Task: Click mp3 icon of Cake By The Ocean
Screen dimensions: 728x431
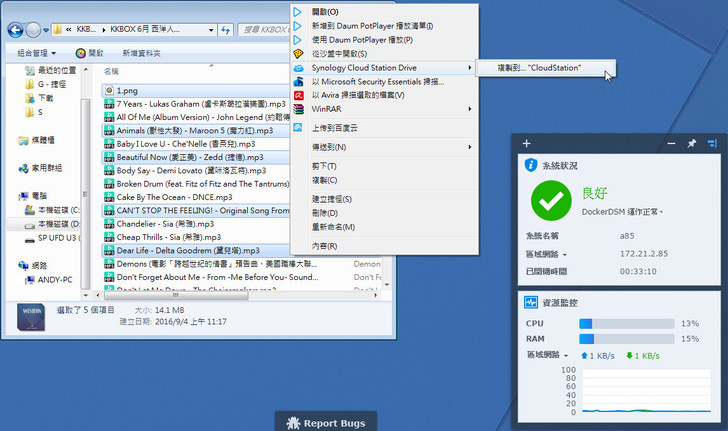Action: [x=109, y=197]
